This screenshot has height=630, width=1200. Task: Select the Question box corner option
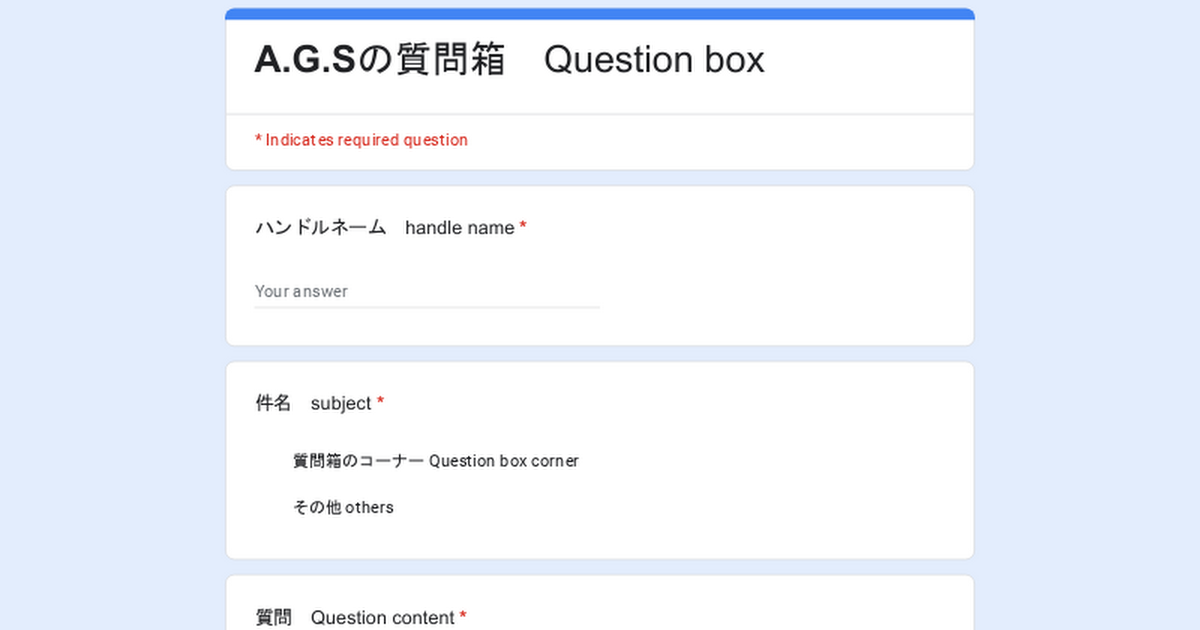pyautogui.click(x=435, y=461)
